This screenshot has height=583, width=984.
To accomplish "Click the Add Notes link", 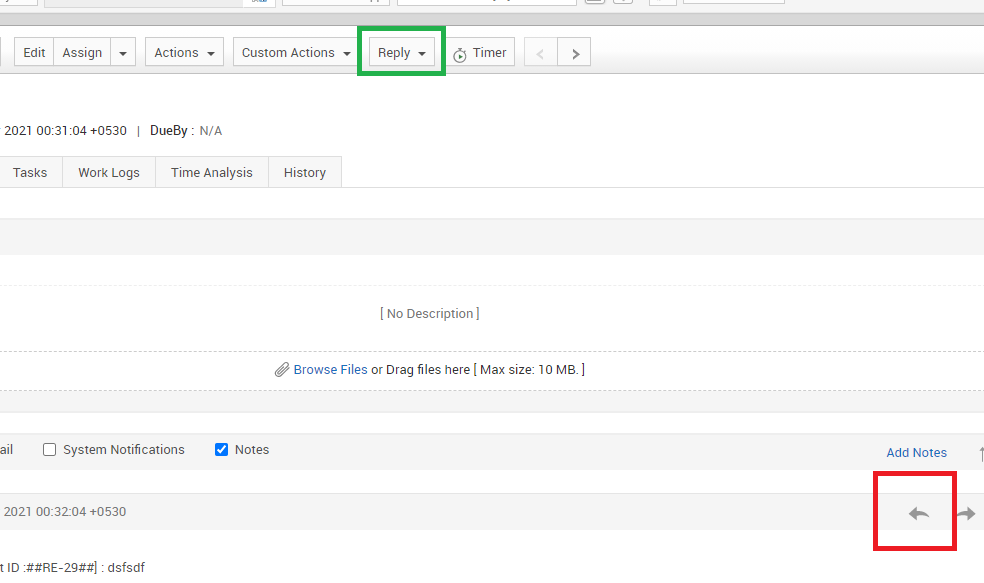I will (916, 452).
